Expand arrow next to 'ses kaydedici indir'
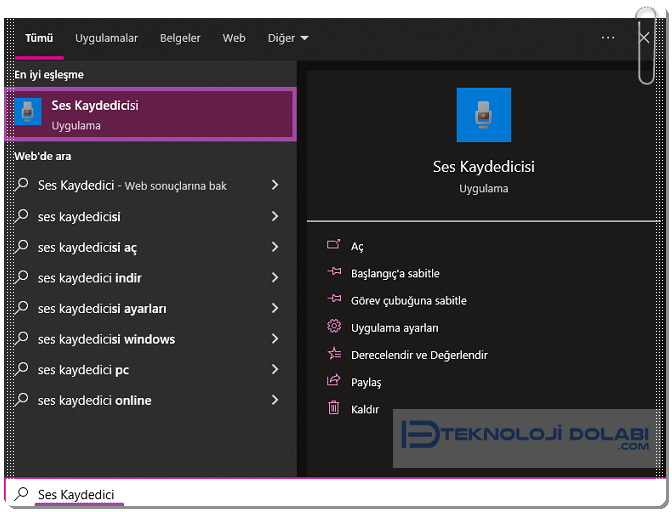Viewport: 672px width, 512px height. point(275,278)
